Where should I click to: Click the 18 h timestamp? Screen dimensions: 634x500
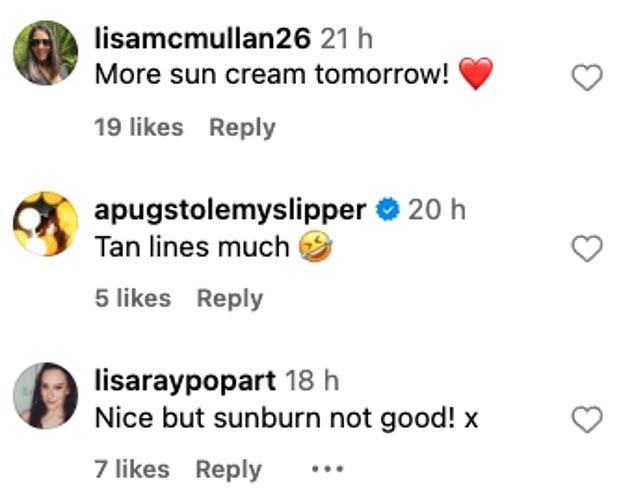(x=312, y=381)
